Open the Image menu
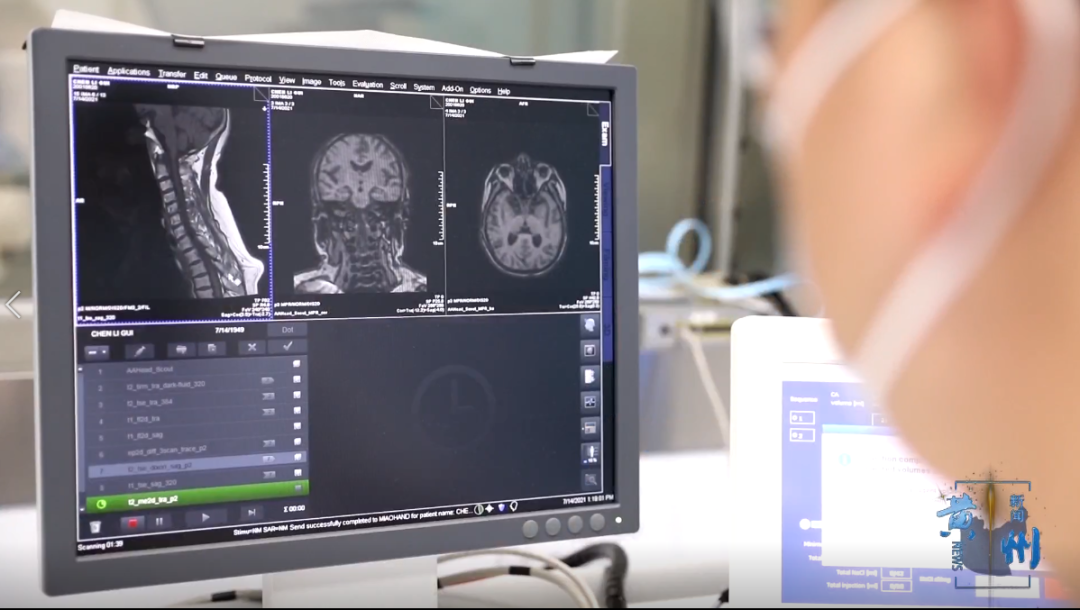The width and height of the screenshot is (1080, 610). click(x=311, y=81)
